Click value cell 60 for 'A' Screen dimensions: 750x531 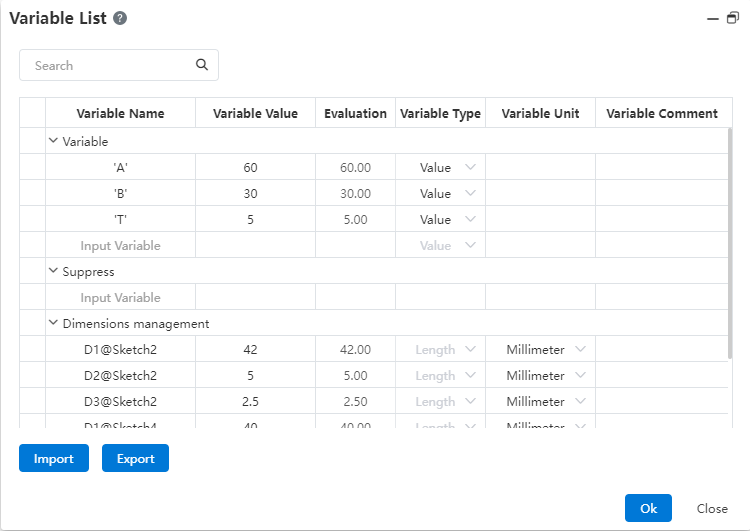tap(255, 167)
